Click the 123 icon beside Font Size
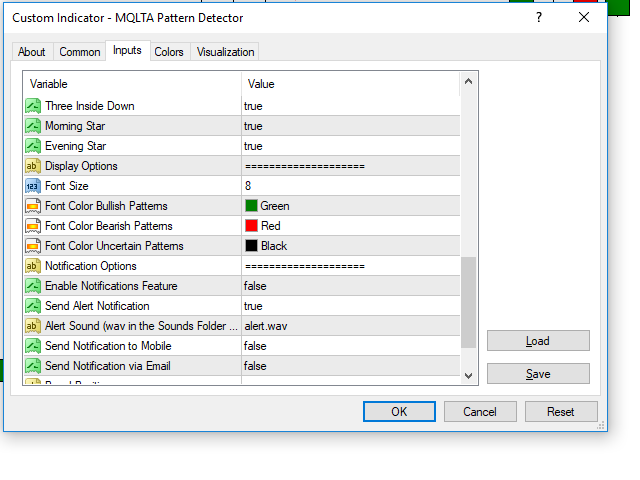Screen dimensions: 640x480 tap(33, 186)
